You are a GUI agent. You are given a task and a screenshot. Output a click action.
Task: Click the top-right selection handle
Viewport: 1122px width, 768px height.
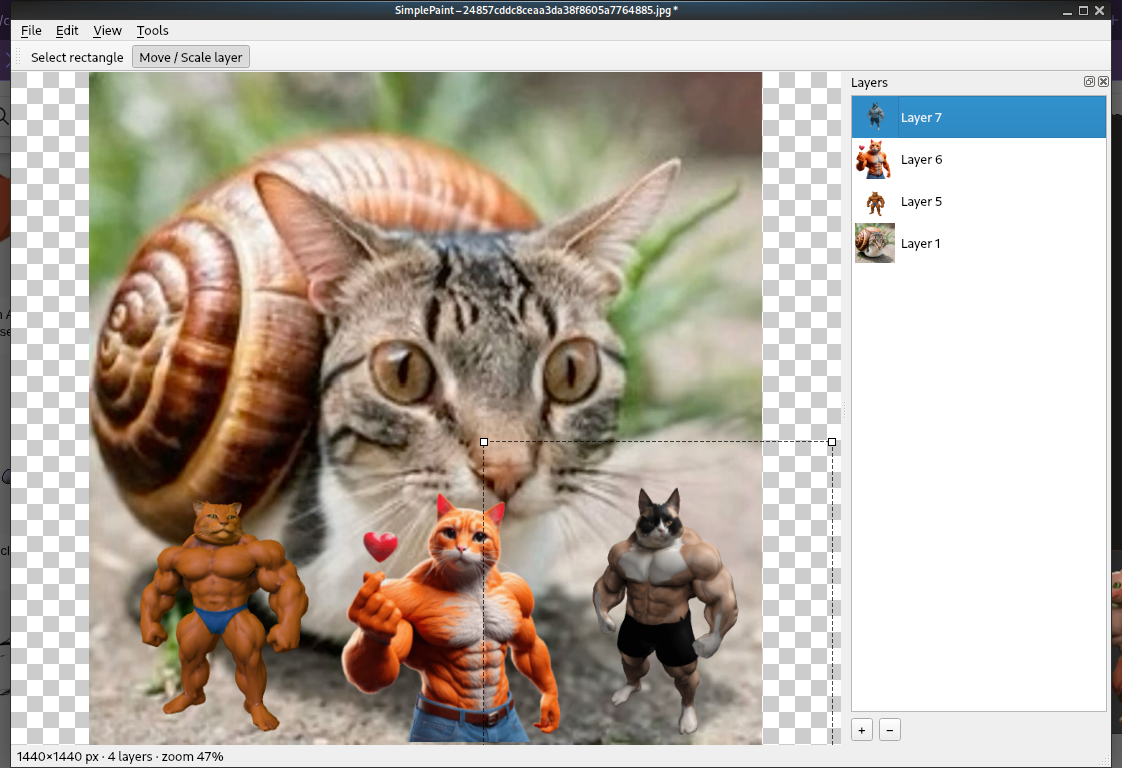[x=831, y=442]
